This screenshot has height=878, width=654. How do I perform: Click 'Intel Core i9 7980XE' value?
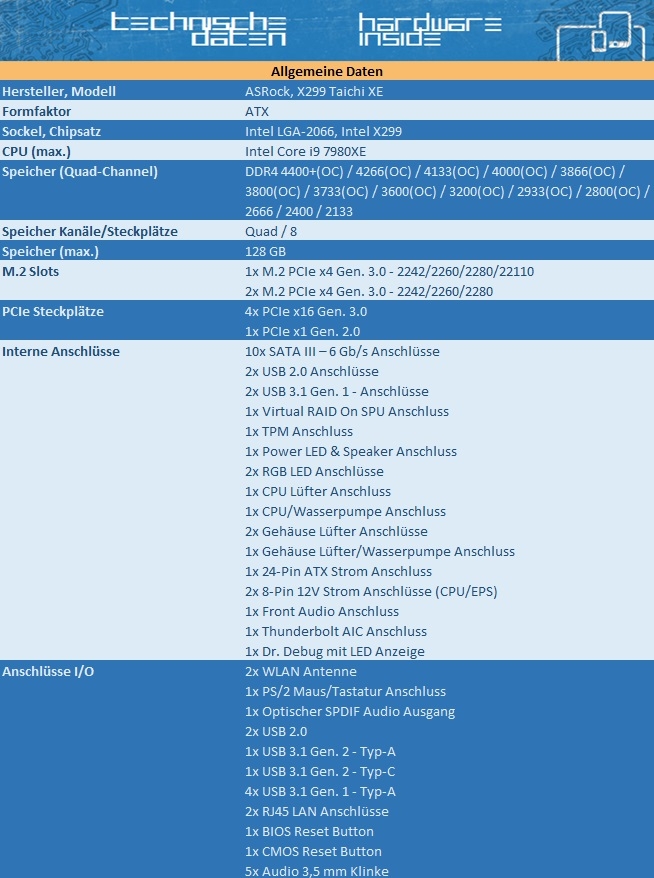click(x=306, y=151)
